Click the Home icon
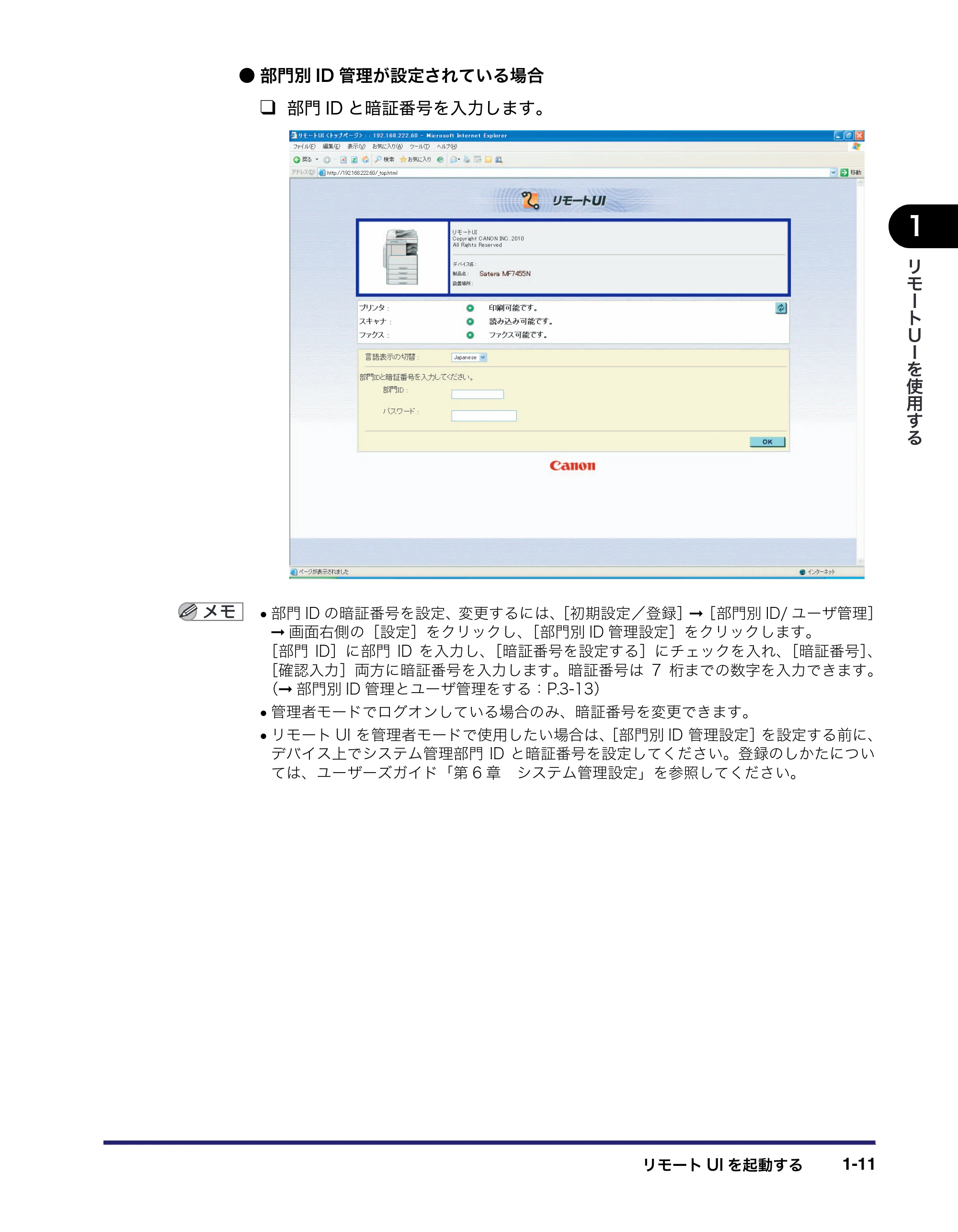The height and width of the screenshot is (1232, 958). point(365,160)
